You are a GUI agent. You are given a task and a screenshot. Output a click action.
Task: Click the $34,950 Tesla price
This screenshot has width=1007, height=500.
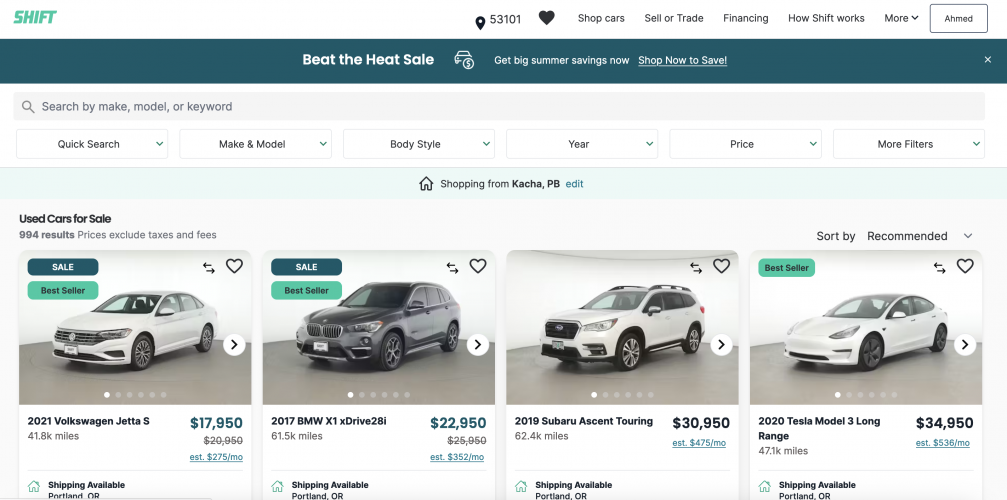pos(945,423)
